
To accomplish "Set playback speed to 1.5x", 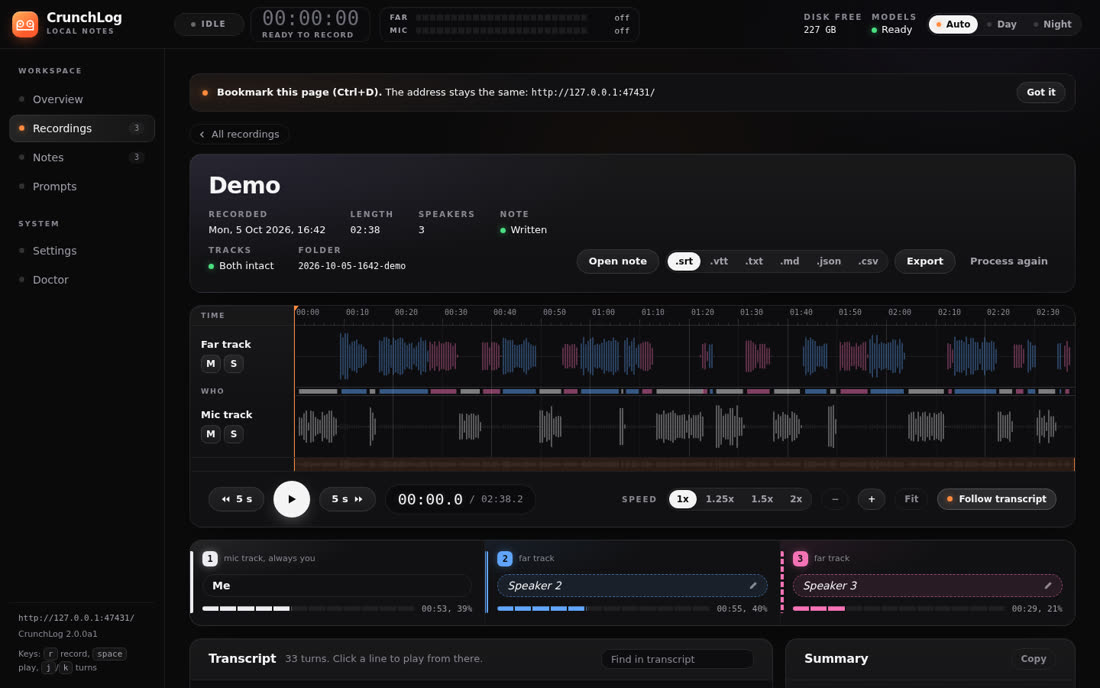I will tap(762, 499).
